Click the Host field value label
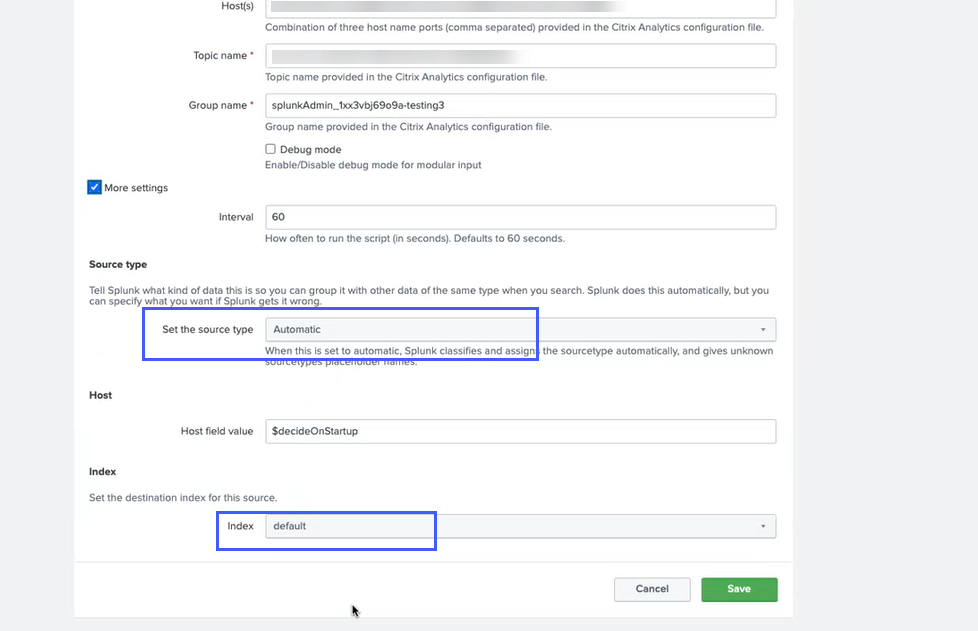This screenshot has height=631, width=978. coord(217,431)
